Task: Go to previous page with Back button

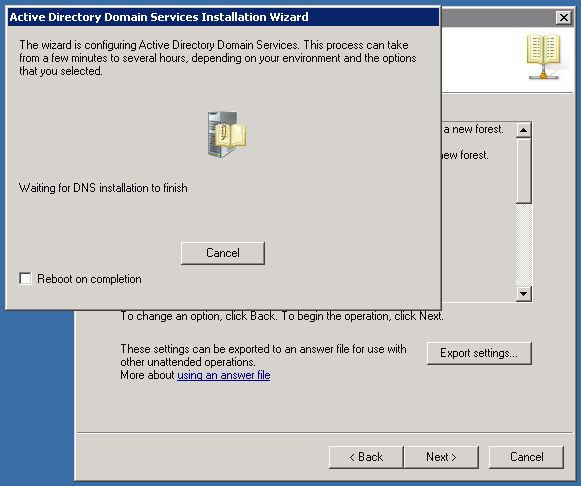Action: tap(366, 457)
